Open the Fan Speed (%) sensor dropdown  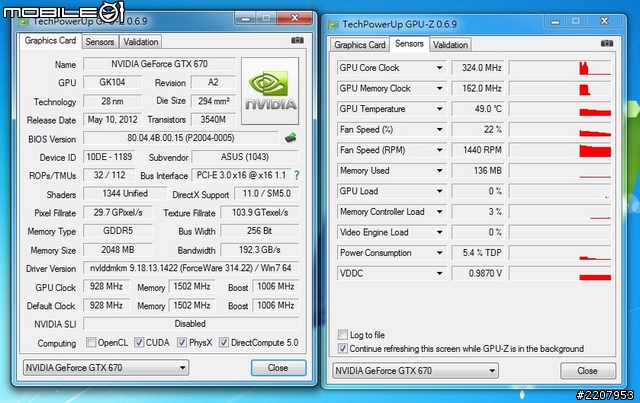[440, 129]
